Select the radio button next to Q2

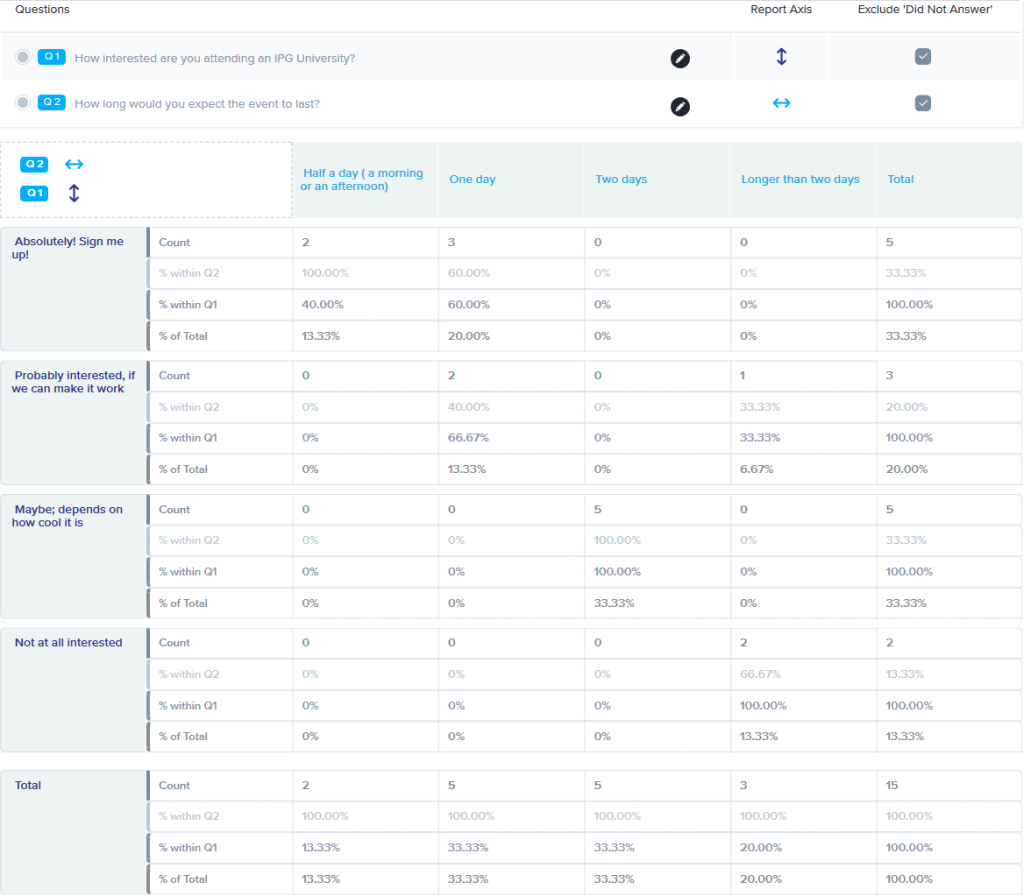22,104
